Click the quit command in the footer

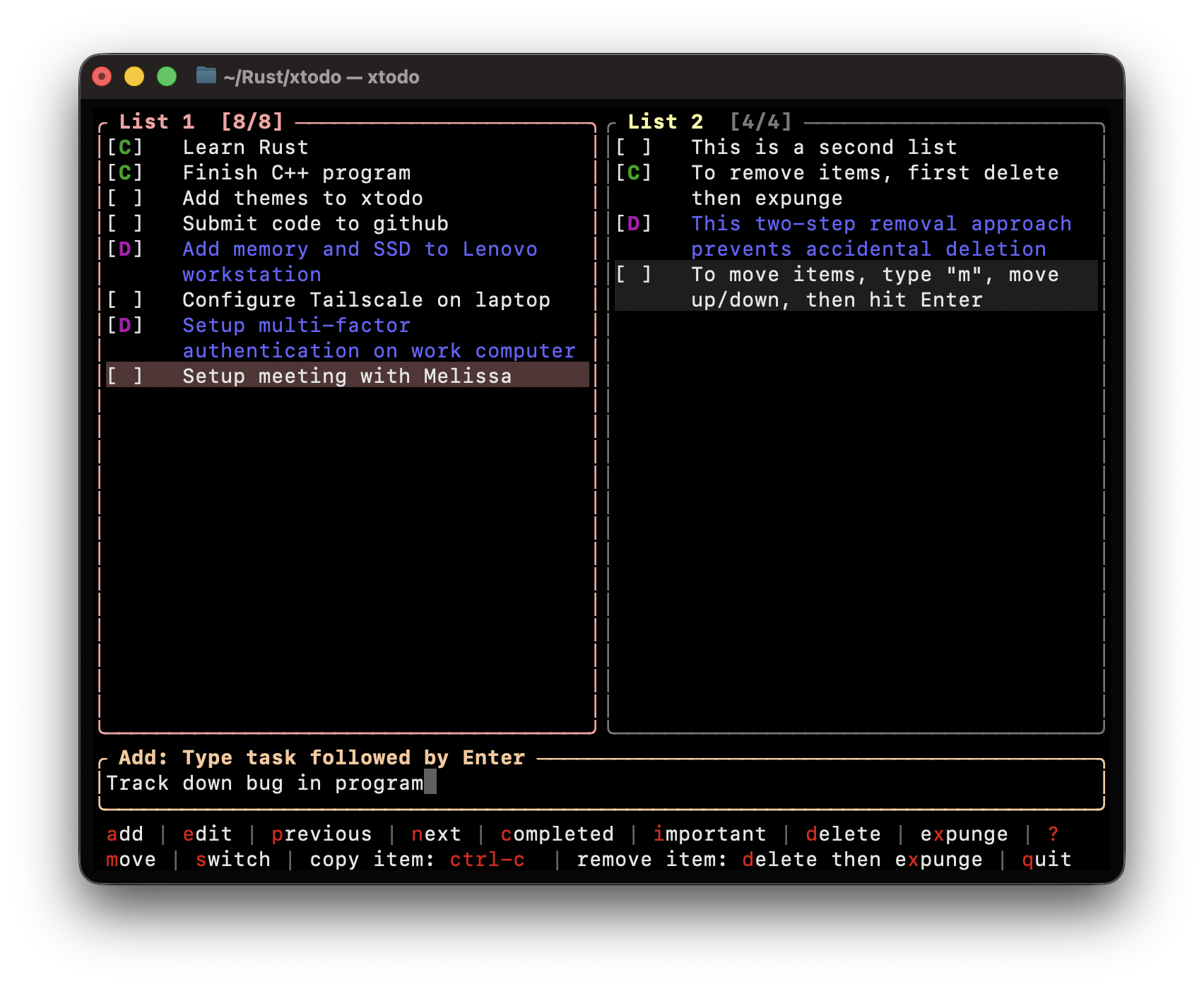(x=1047, y=859)
